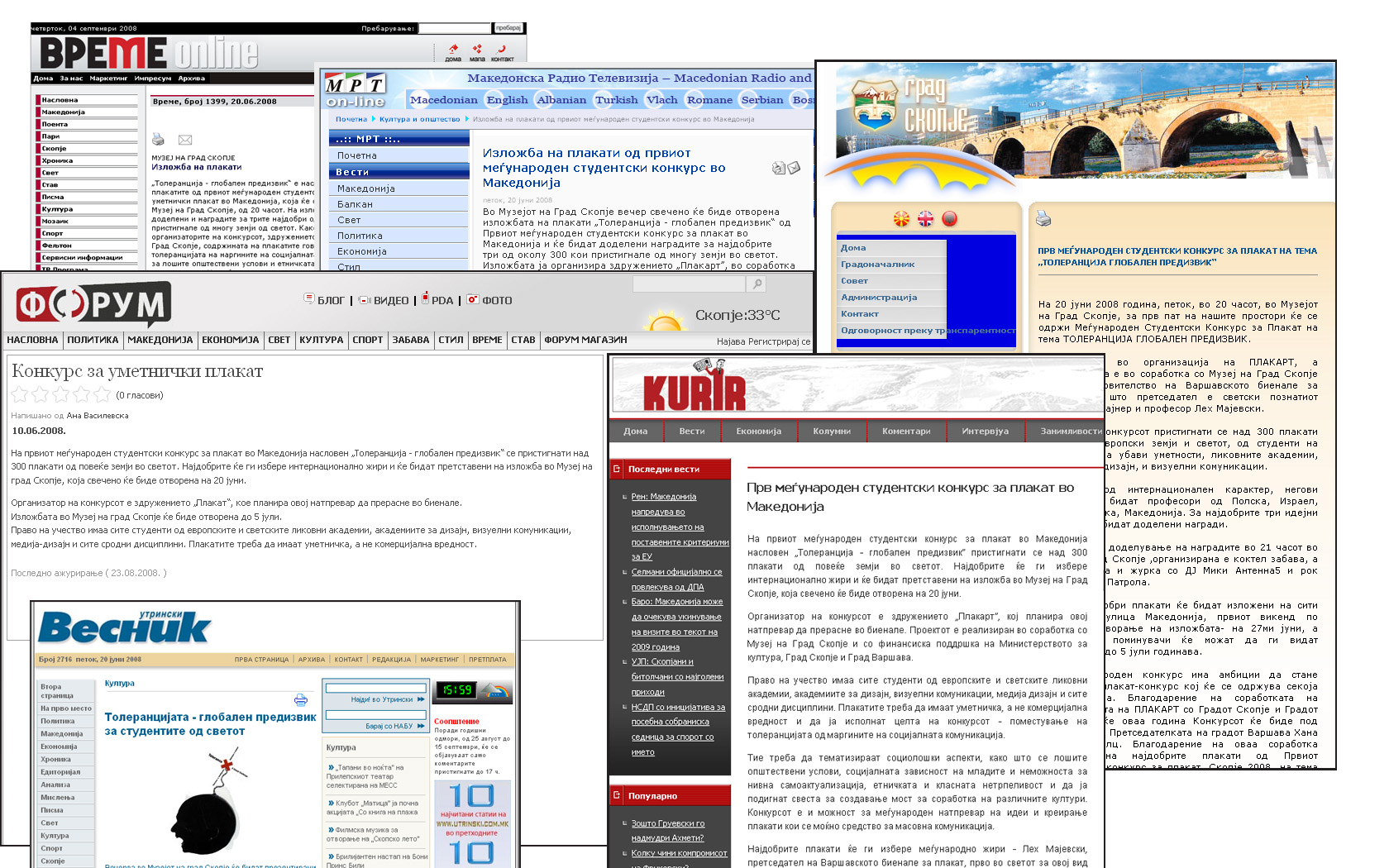
Task: Print the Време online article using printer icon
Action: click(158, 140)
